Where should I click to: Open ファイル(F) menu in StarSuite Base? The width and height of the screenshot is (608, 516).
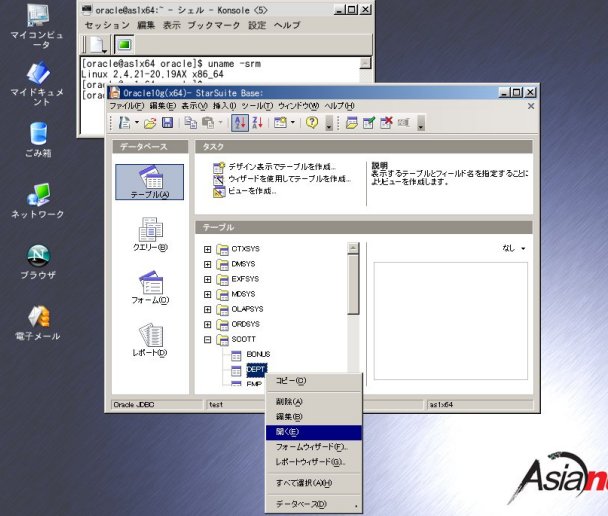click(126, 106)
